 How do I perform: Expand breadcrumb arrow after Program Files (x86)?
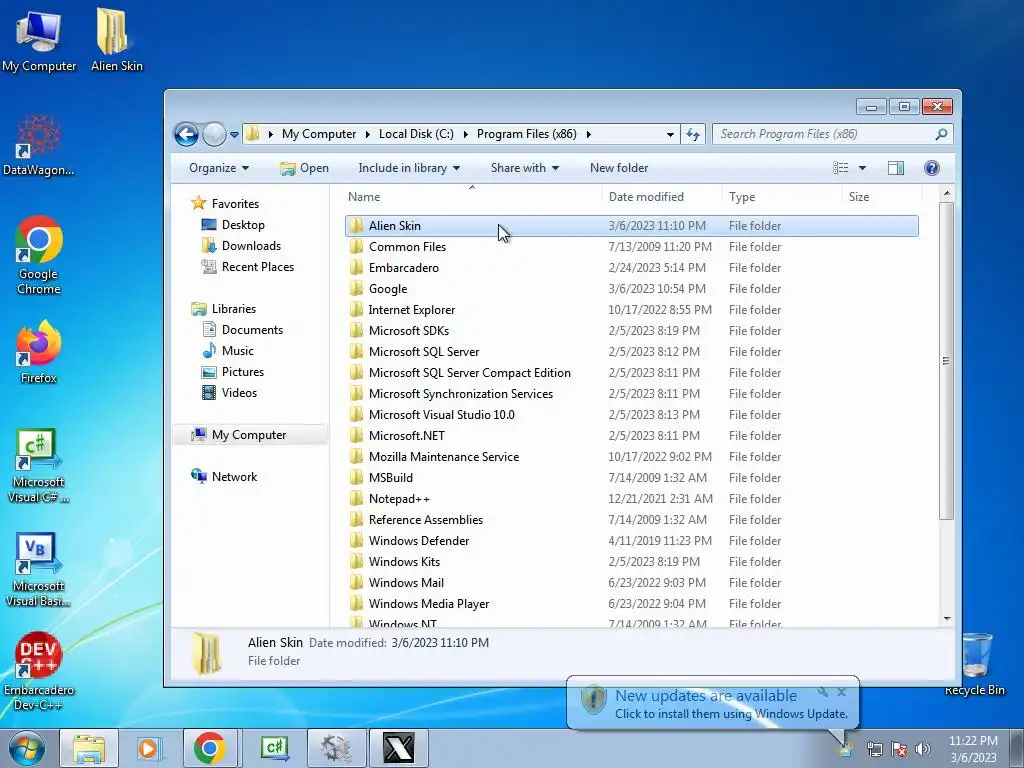(x=588, y=135)
